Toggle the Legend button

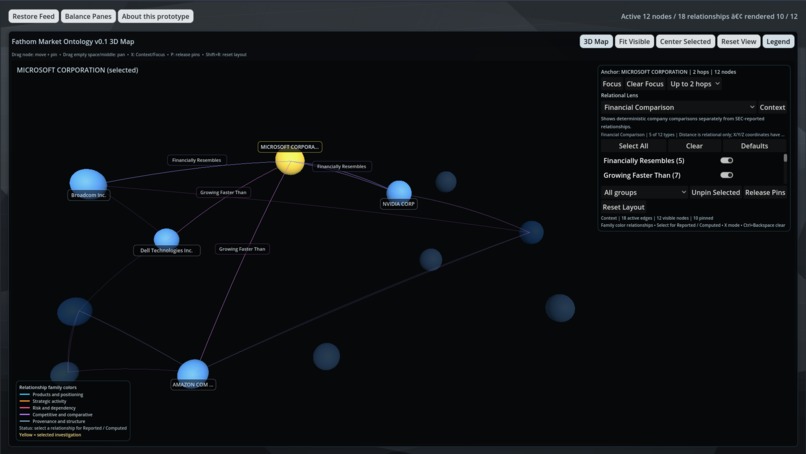778,42
